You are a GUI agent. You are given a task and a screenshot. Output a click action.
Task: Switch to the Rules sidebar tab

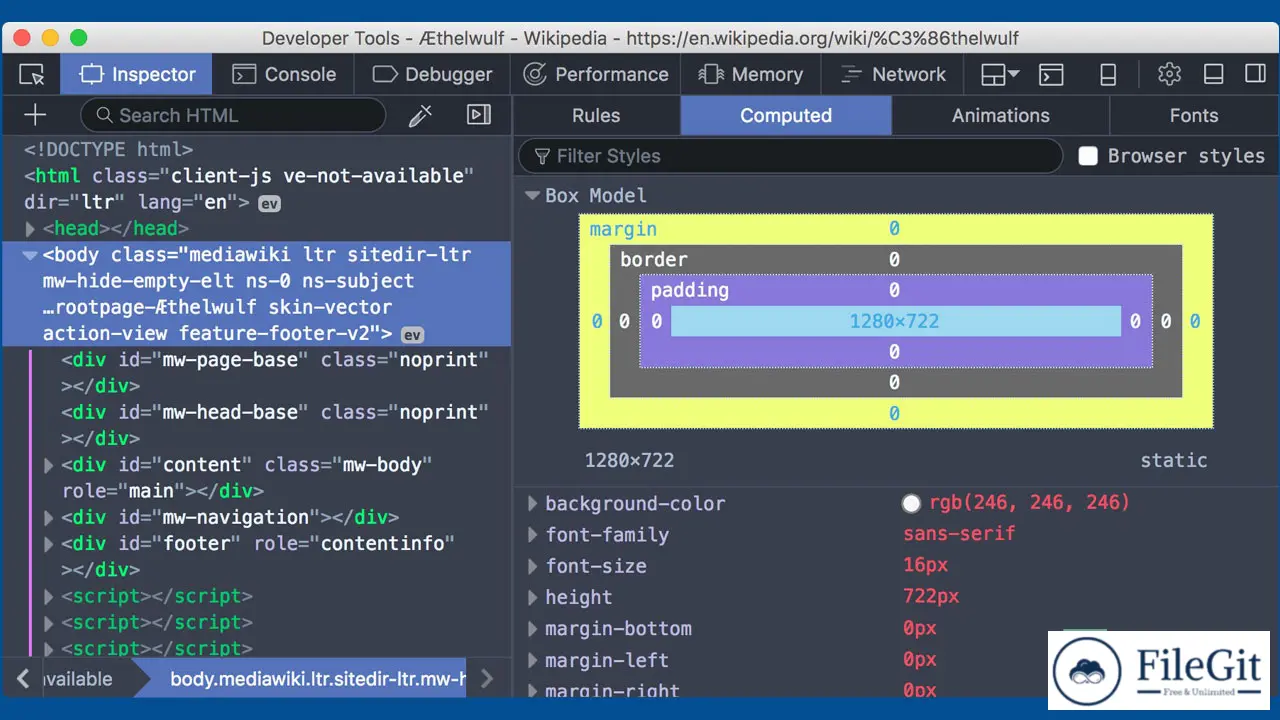coord(596,116)
